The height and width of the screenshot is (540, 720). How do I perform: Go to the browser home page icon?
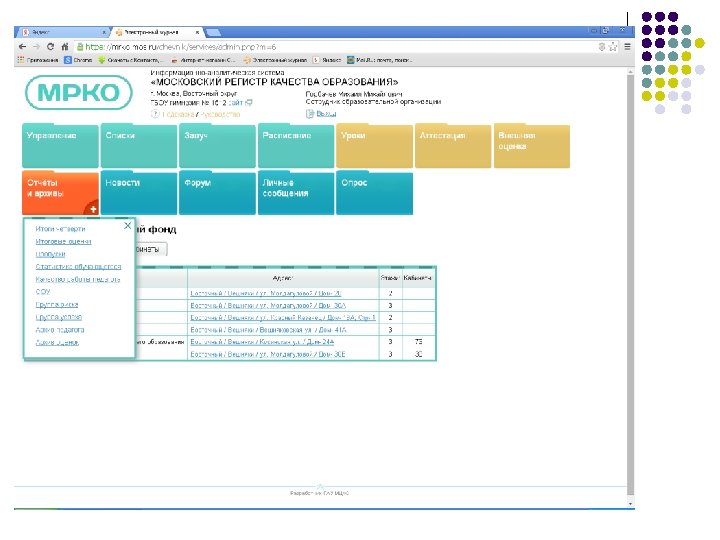pos(65,47)
